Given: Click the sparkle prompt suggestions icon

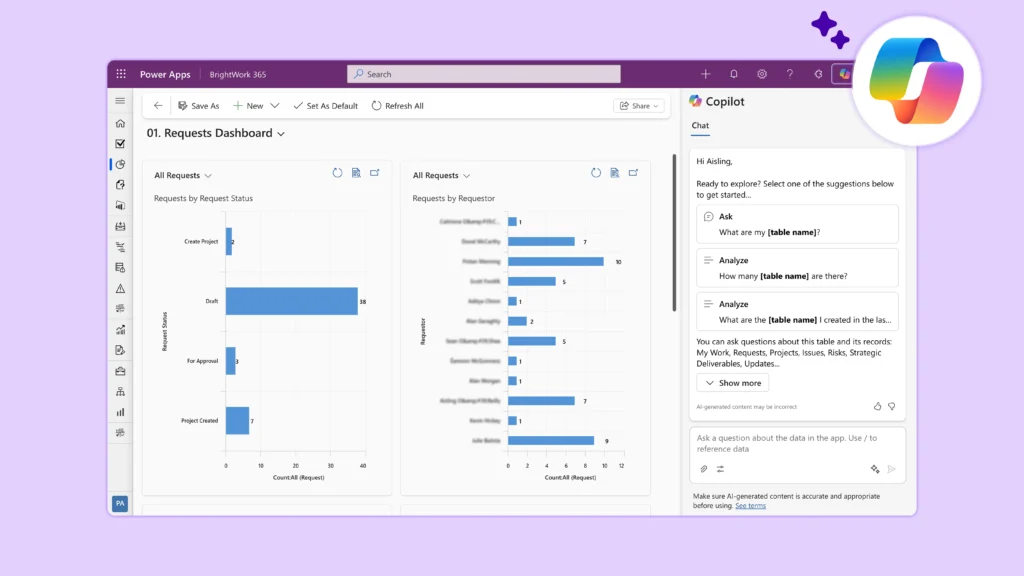Looking at the screenshot, I should (875, 469).
